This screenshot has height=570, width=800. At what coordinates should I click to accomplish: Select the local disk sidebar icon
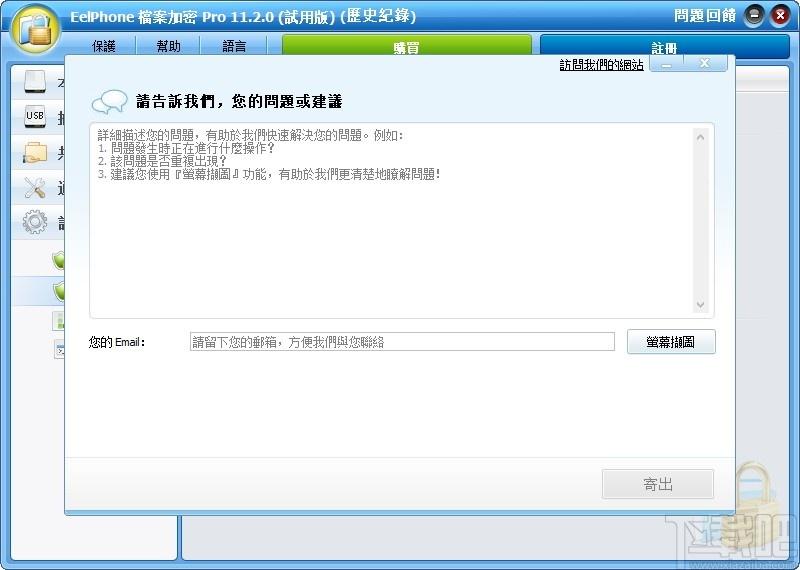click(35, 83)
